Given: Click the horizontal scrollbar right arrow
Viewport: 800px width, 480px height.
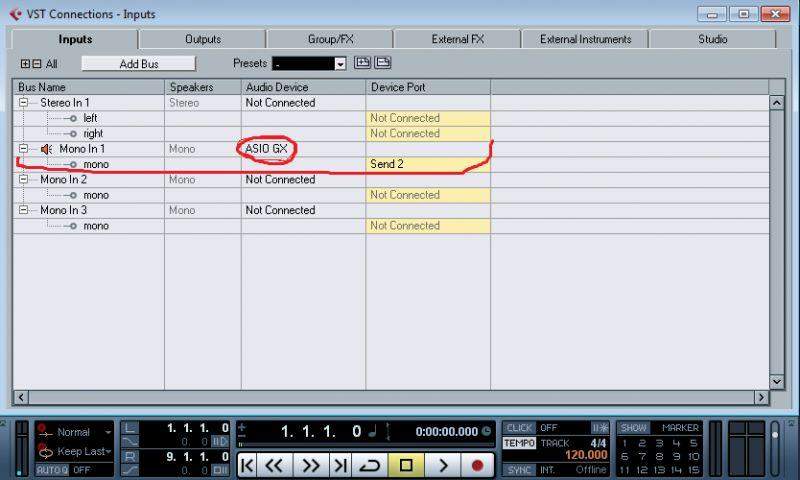Looking at the screenshot, I should 761,397.
